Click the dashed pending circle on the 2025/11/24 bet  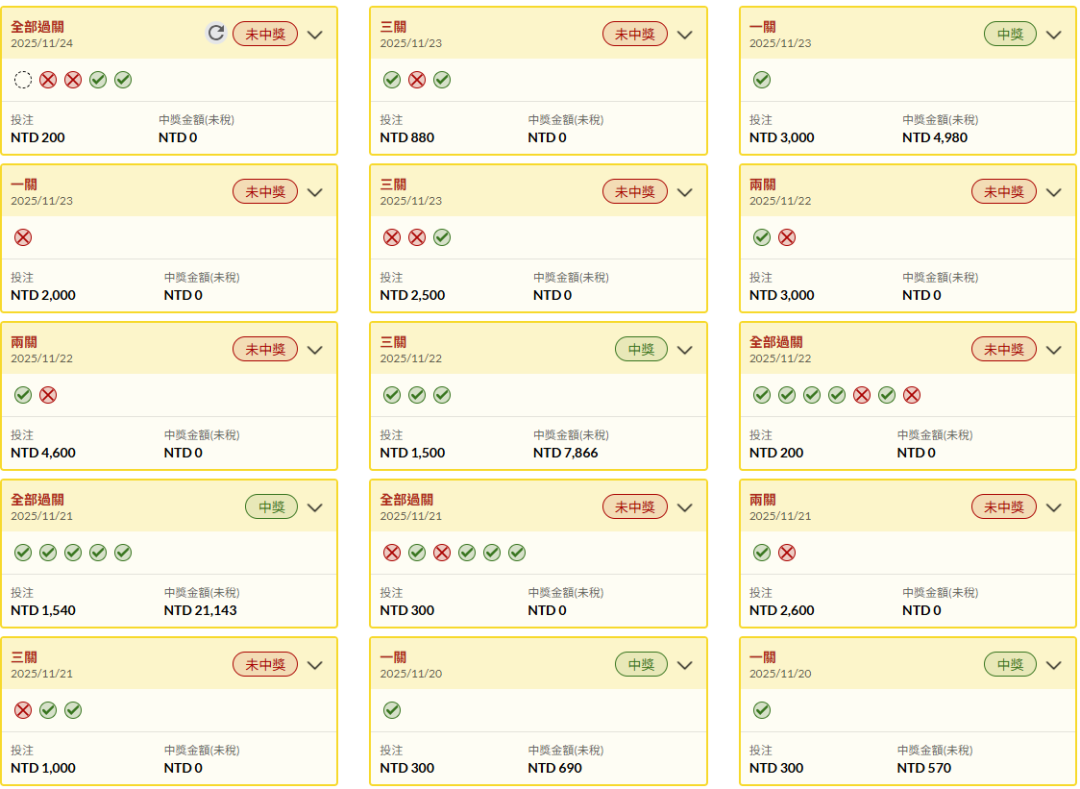23,80
